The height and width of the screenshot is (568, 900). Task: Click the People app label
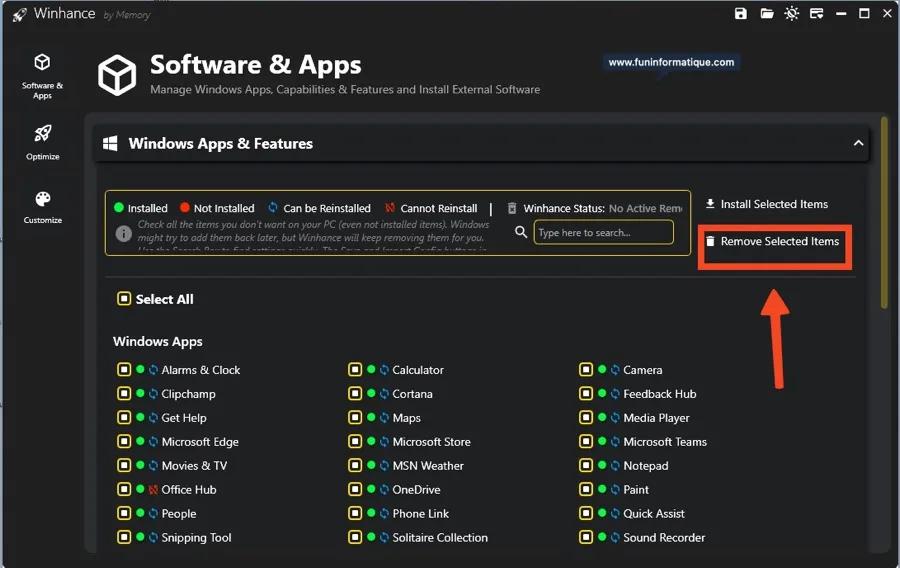(x=179, y=513)
